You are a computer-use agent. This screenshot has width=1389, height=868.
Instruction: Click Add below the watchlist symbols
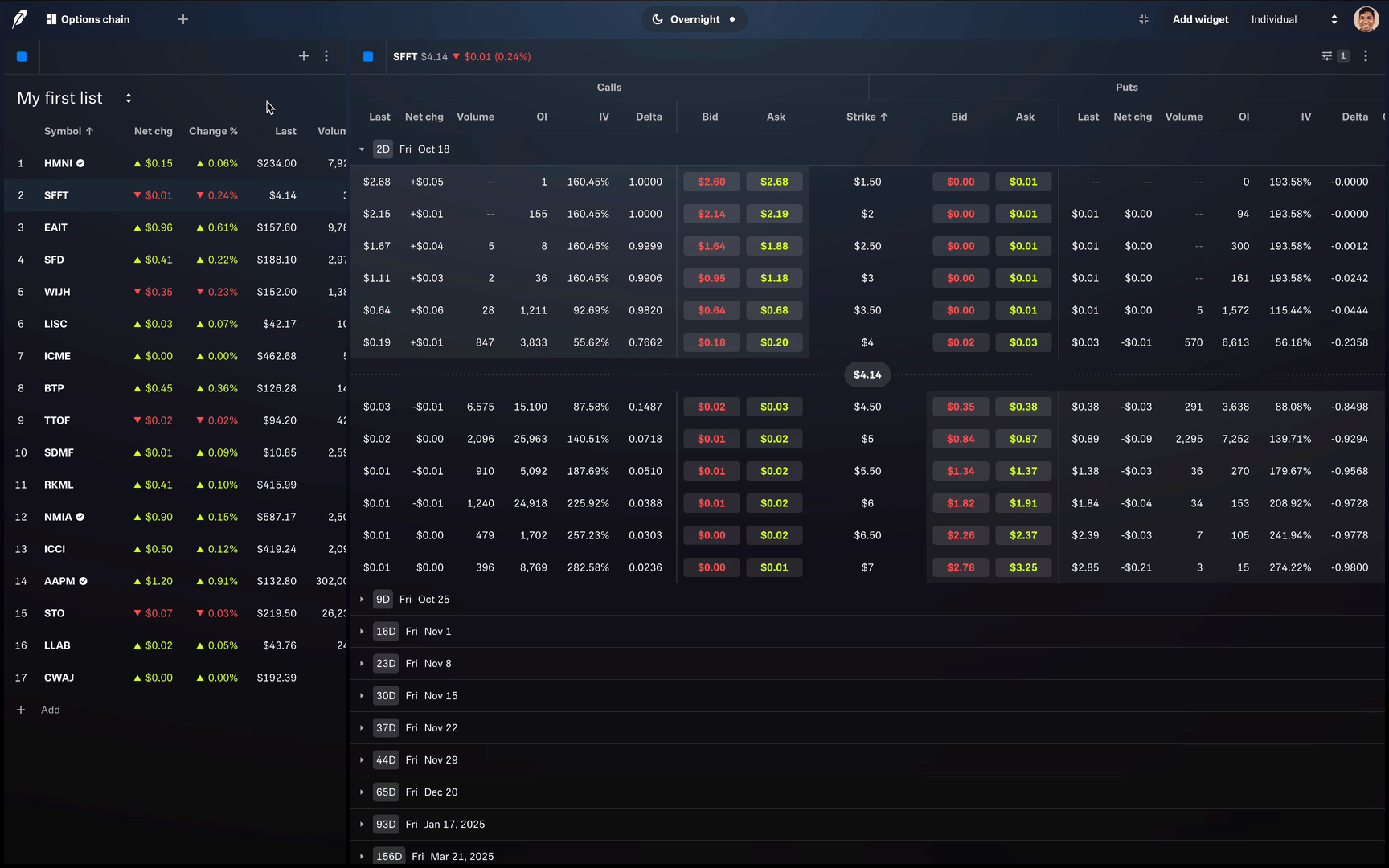click(x=39, y=710)
